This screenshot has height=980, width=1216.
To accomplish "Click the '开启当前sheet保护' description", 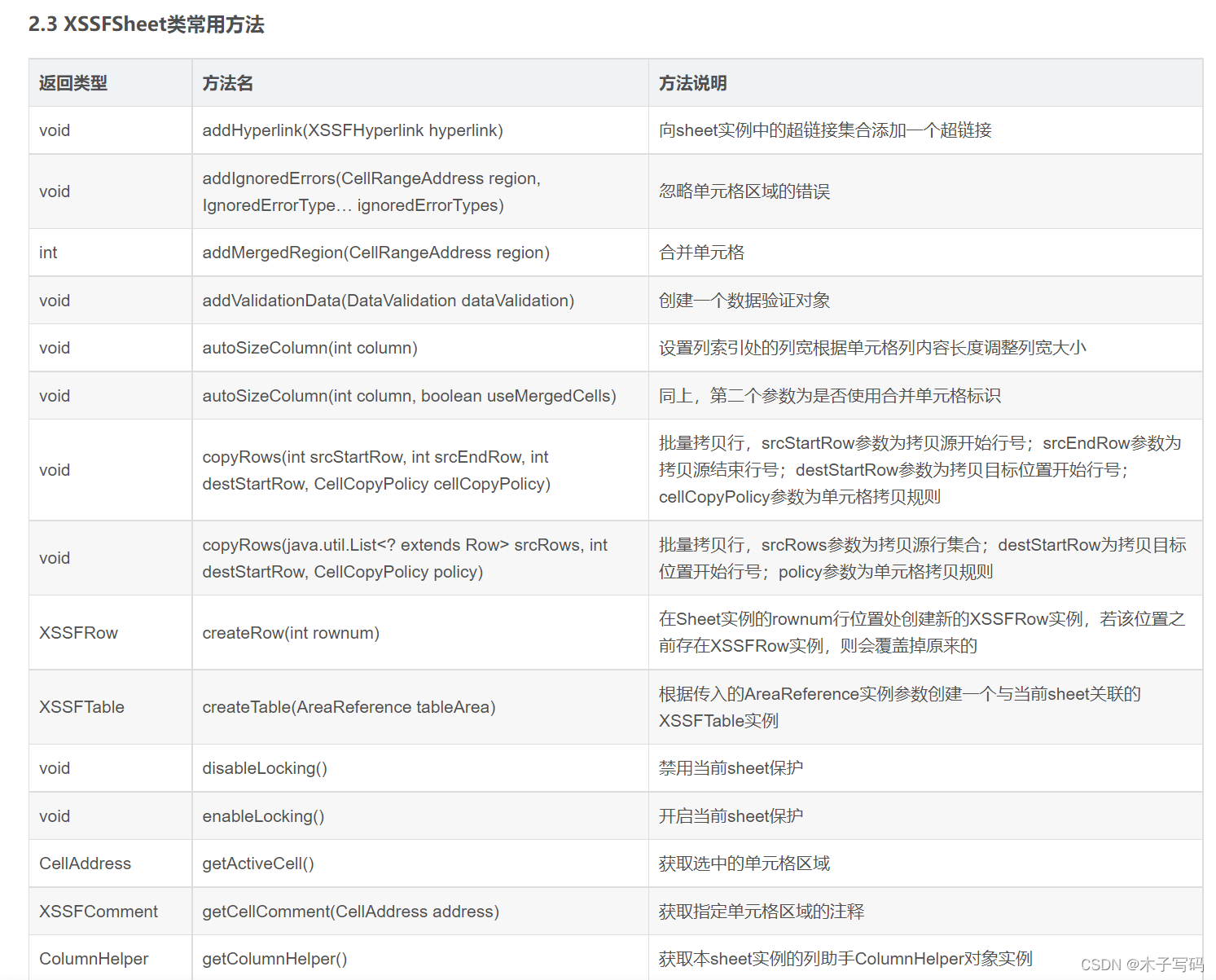I will (x=731, y=816).
